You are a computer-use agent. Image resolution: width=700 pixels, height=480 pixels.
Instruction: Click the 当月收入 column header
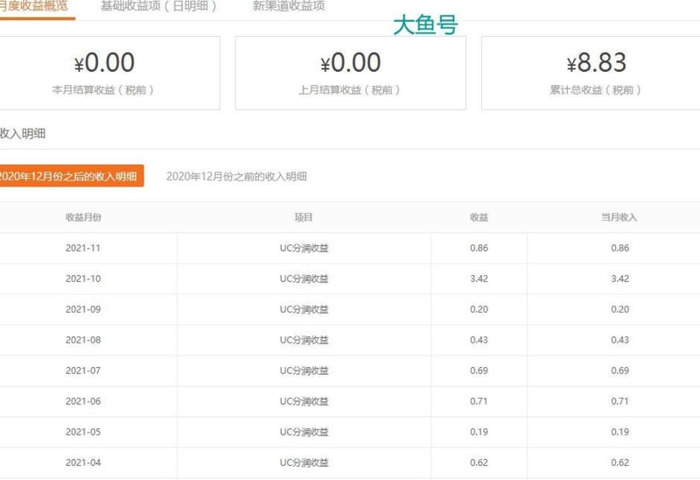coord(619,217)
